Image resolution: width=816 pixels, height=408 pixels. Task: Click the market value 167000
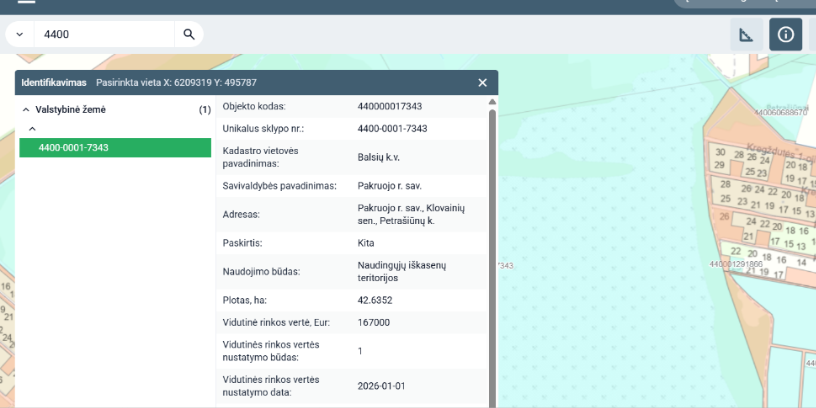pyautogui.click(x=374, y=323)
